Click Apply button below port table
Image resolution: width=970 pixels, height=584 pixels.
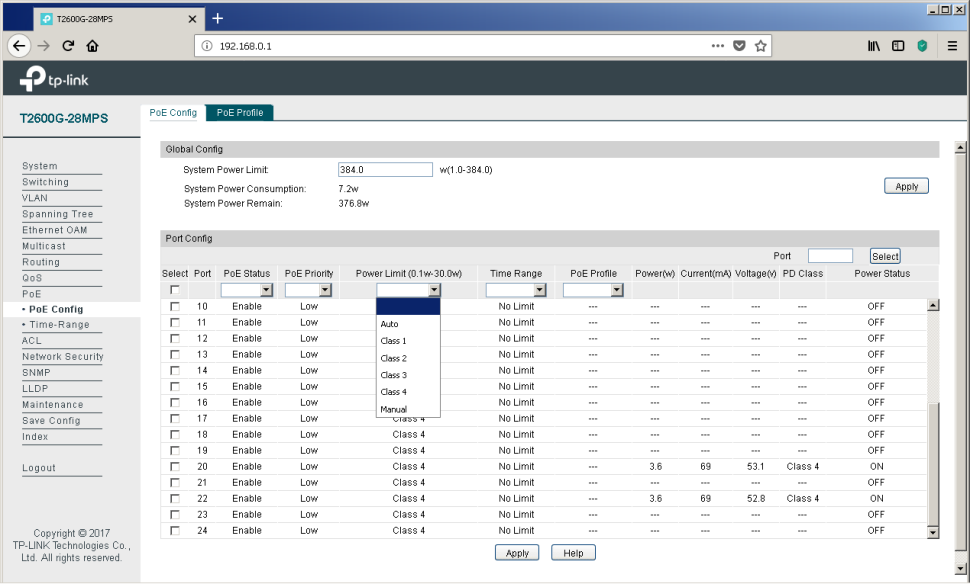[517, 553]
